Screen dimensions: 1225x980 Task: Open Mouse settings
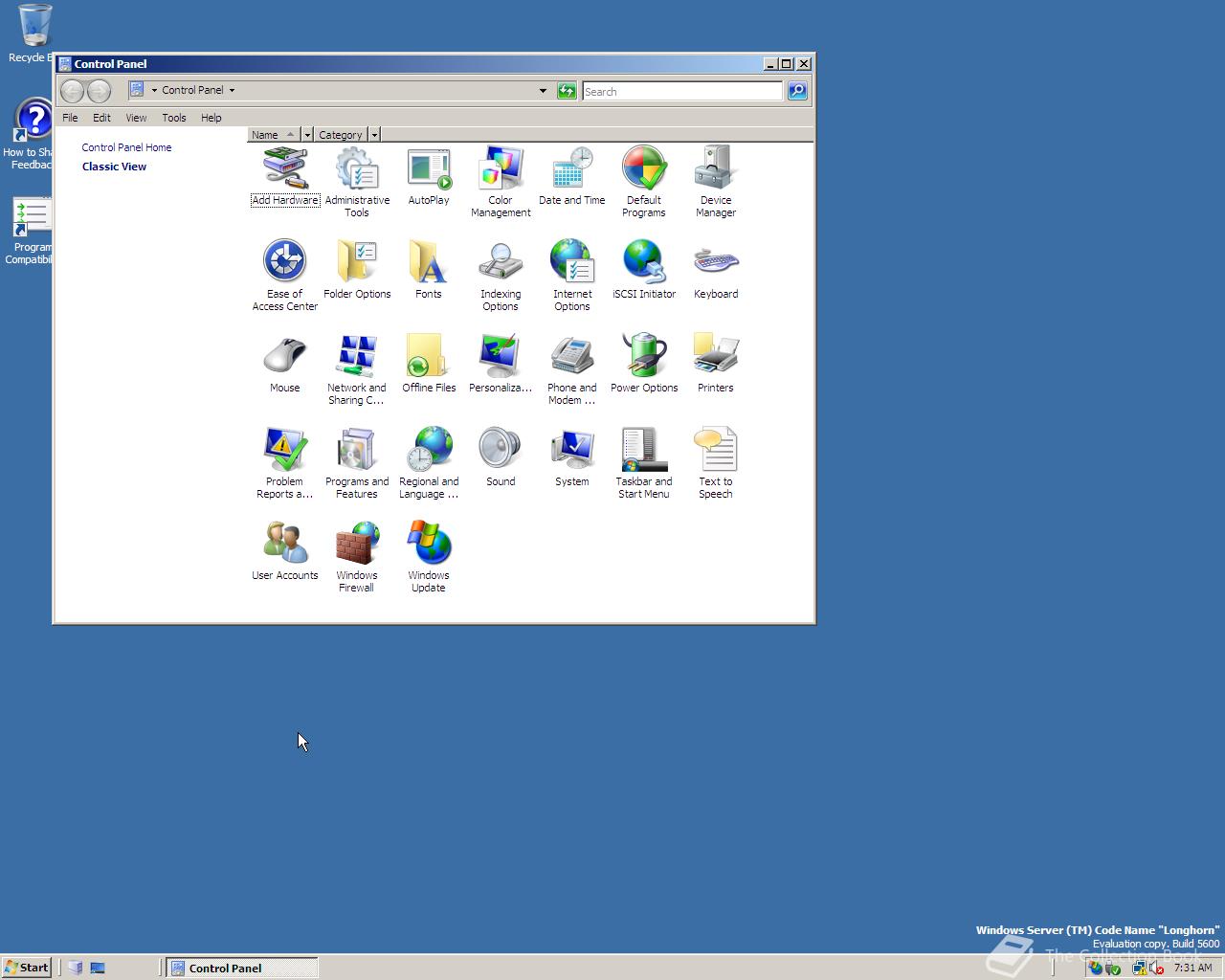coord(285,364)
